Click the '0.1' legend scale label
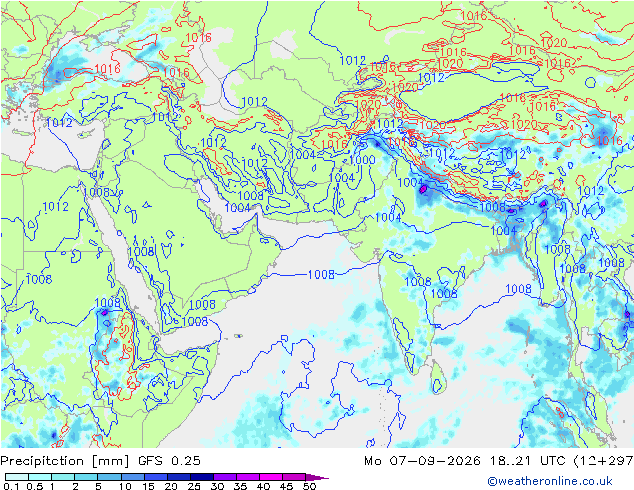The width and height of the screenshot is (634, 490). 11,486
